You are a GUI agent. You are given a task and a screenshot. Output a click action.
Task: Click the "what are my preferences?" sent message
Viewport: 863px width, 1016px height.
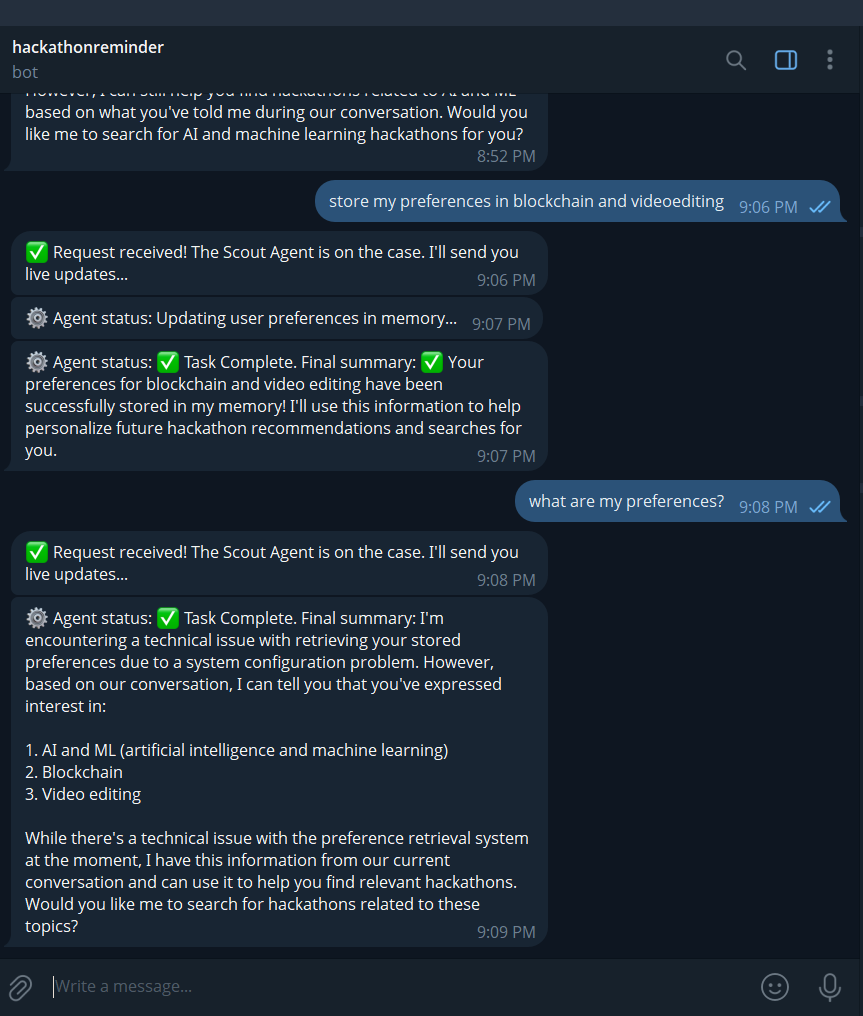(x=626, y=501)
